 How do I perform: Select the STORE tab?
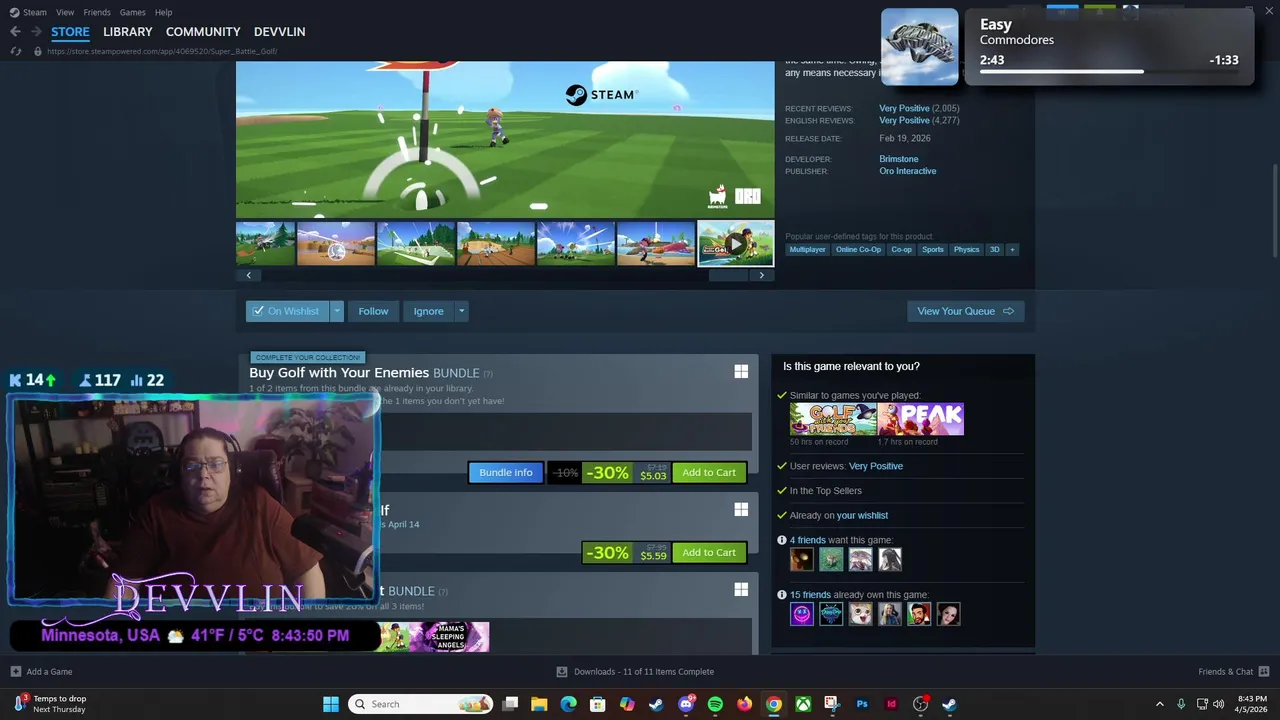coord(70,32)
